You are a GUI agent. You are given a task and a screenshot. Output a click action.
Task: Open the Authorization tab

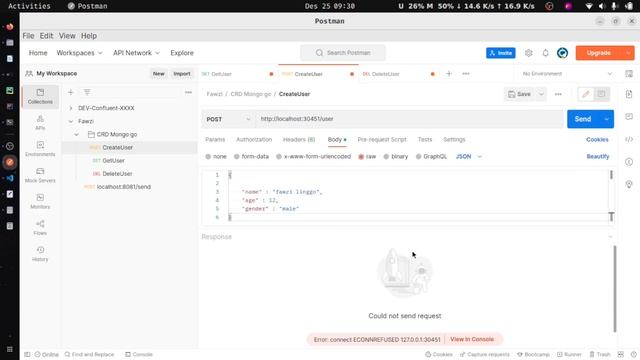pyautogui.click(x=254, y=140)
